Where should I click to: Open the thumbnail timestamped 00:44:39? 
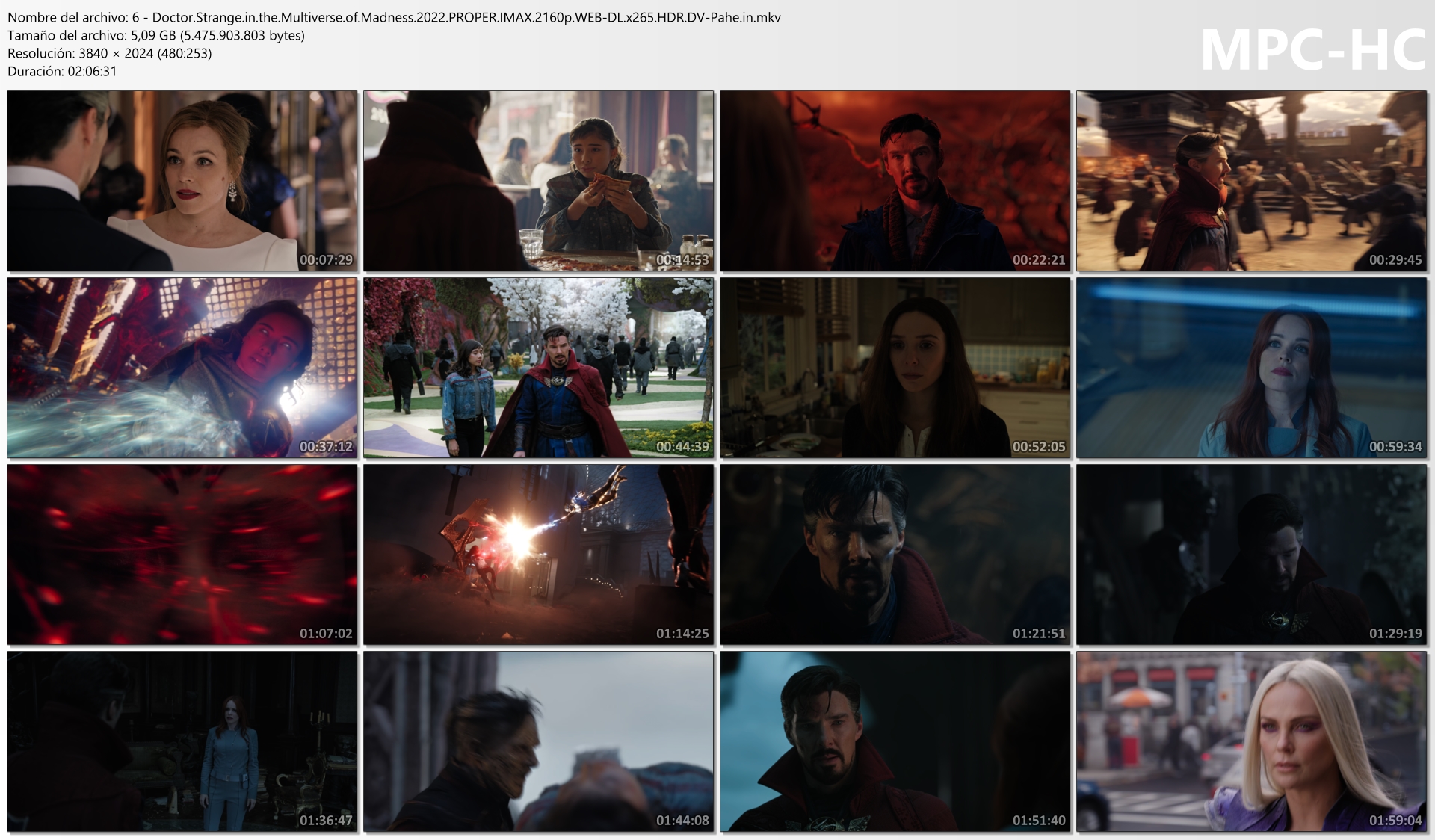click(x=539, y=368)
